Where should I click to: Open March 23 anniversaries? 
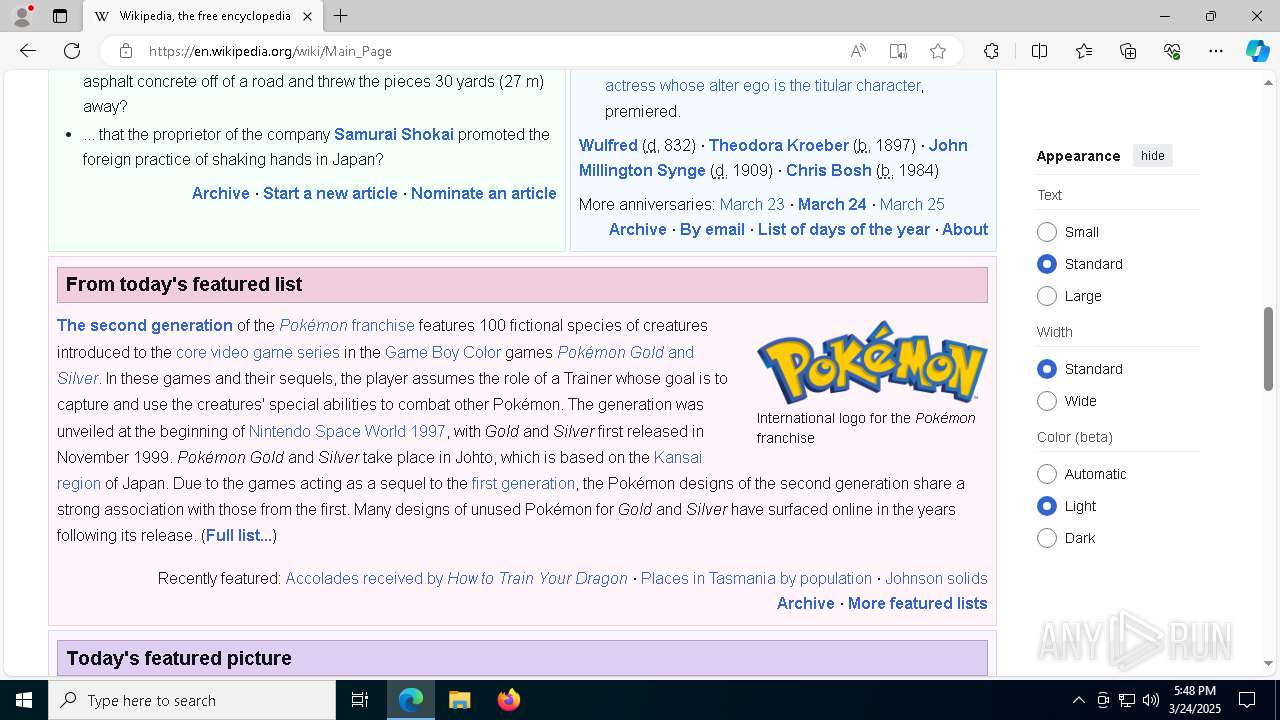(x=752, y=204)
